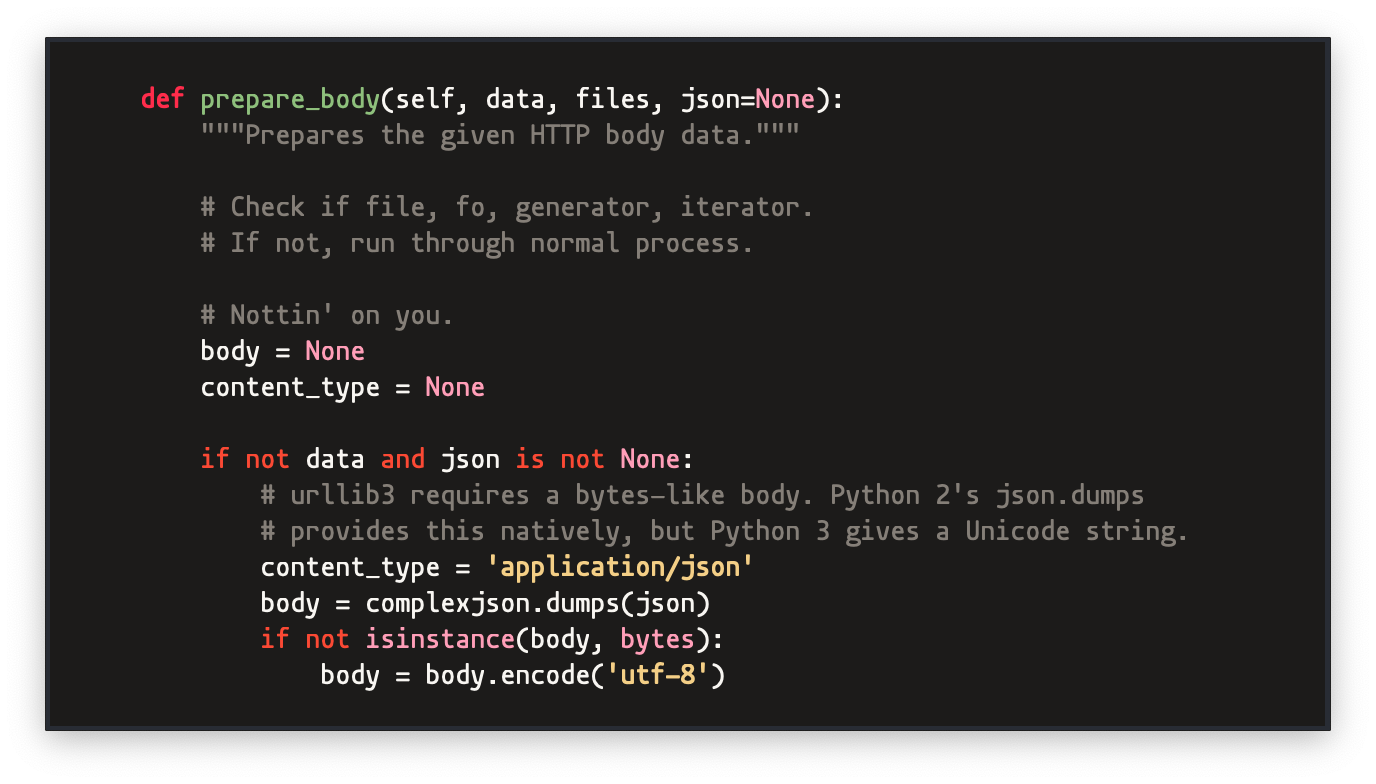
Task: Click the comment 'Check if file, fo, generator, iterator.'
Action: pos(507,208)
